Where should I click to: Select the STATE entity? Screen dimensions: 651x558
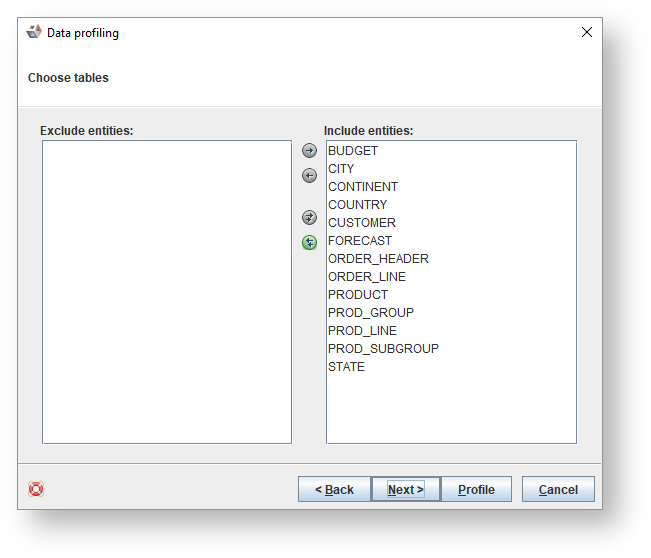[x=346, y=367]
